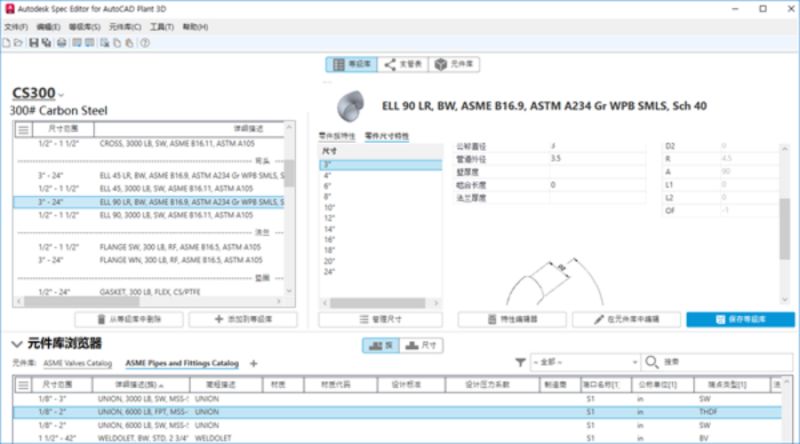Select the FLANGE SW, 300 LB, RF row
Viewport: 800px width, 444px height.
pos(149,247)
